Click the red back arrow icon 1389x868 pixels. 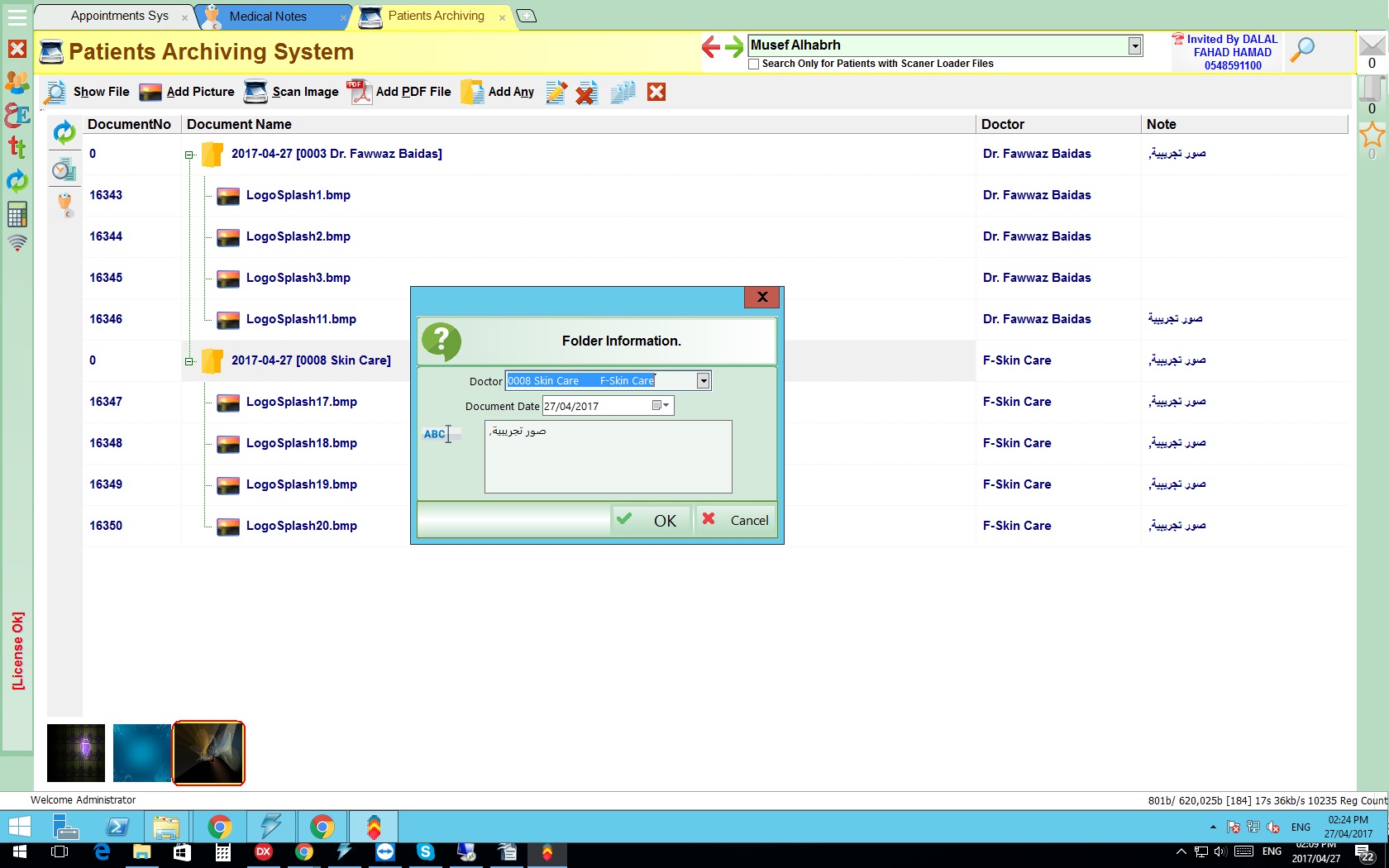(710, 46)
